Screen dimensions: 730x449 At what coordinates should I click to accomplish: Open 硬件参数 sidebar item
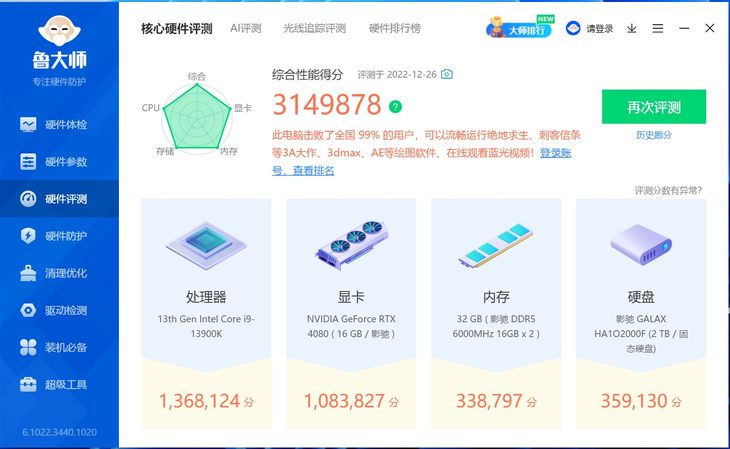coord(54,162)
